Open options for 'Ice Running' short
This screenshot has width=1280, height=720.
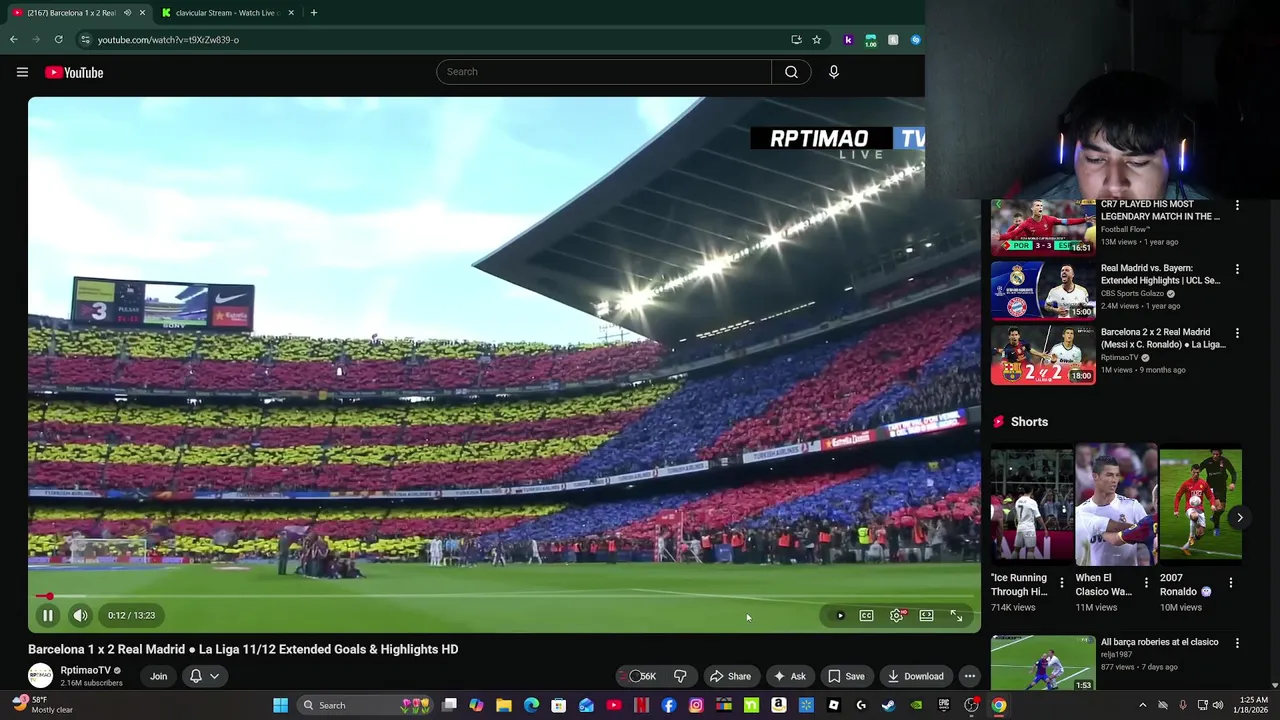1062,582
